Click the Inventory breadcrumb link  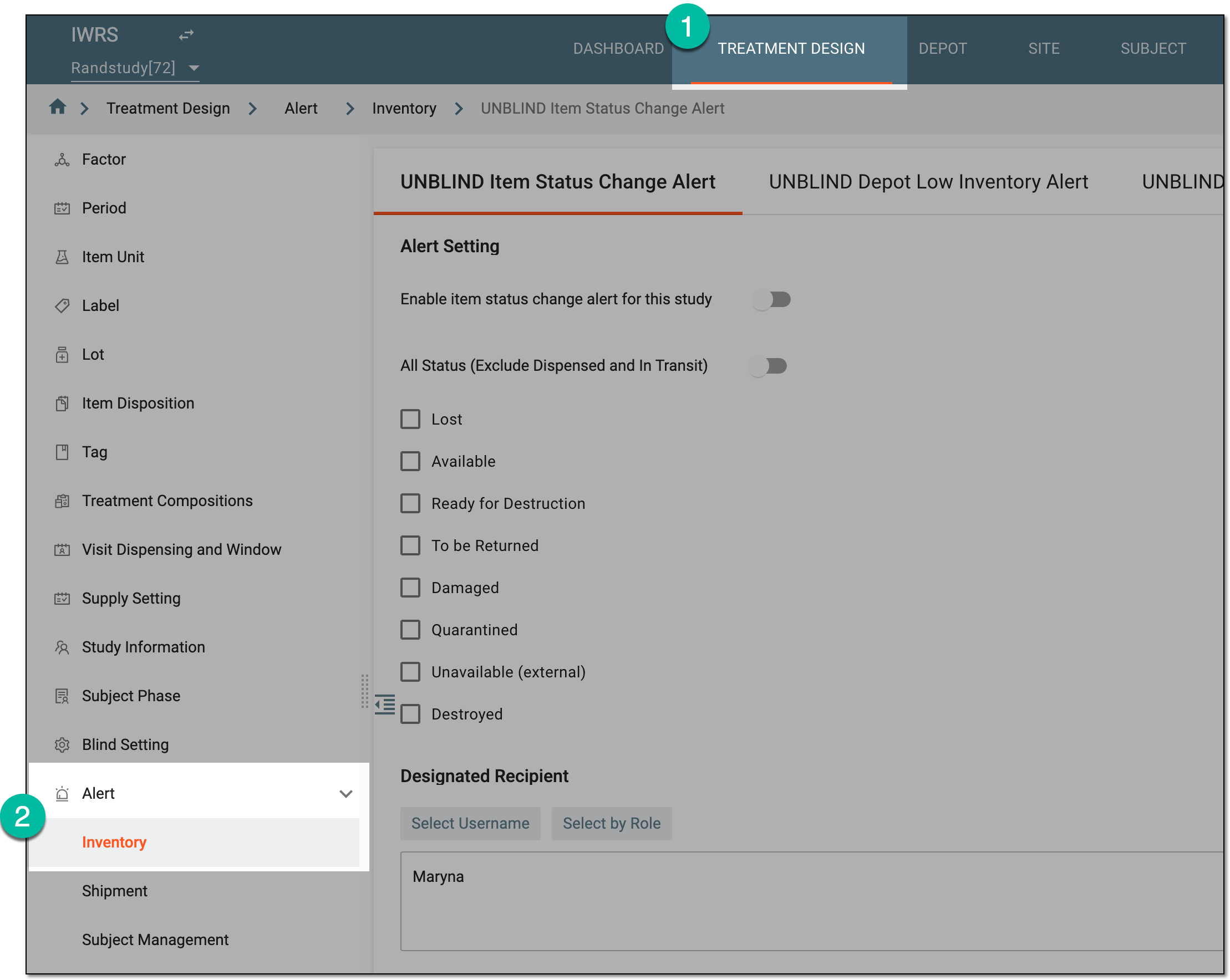pos(404,108)
